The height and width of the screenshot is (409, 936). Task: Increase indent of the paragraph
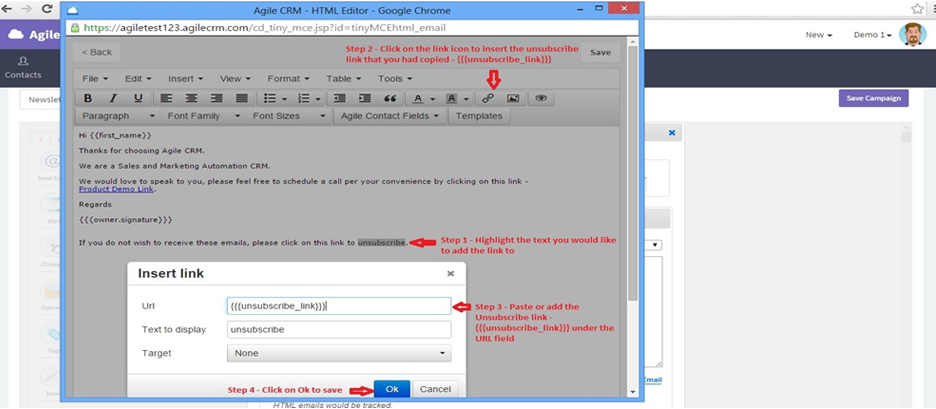tap(365, 99)
